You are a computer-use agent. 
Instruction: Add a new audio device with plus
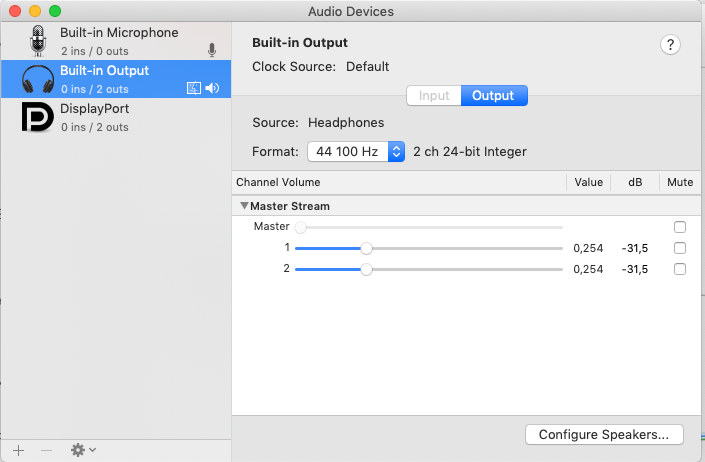point(18,450)
